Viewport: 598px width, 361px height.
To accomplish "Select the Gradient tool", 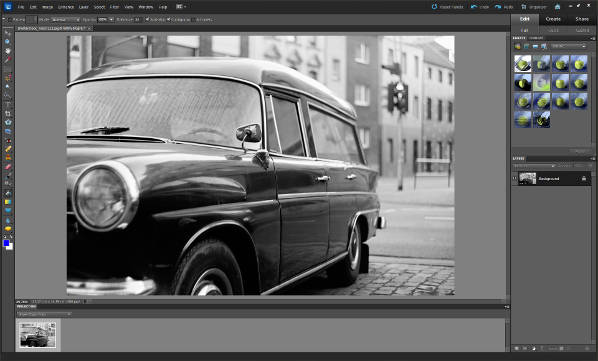I will point(7,202).
